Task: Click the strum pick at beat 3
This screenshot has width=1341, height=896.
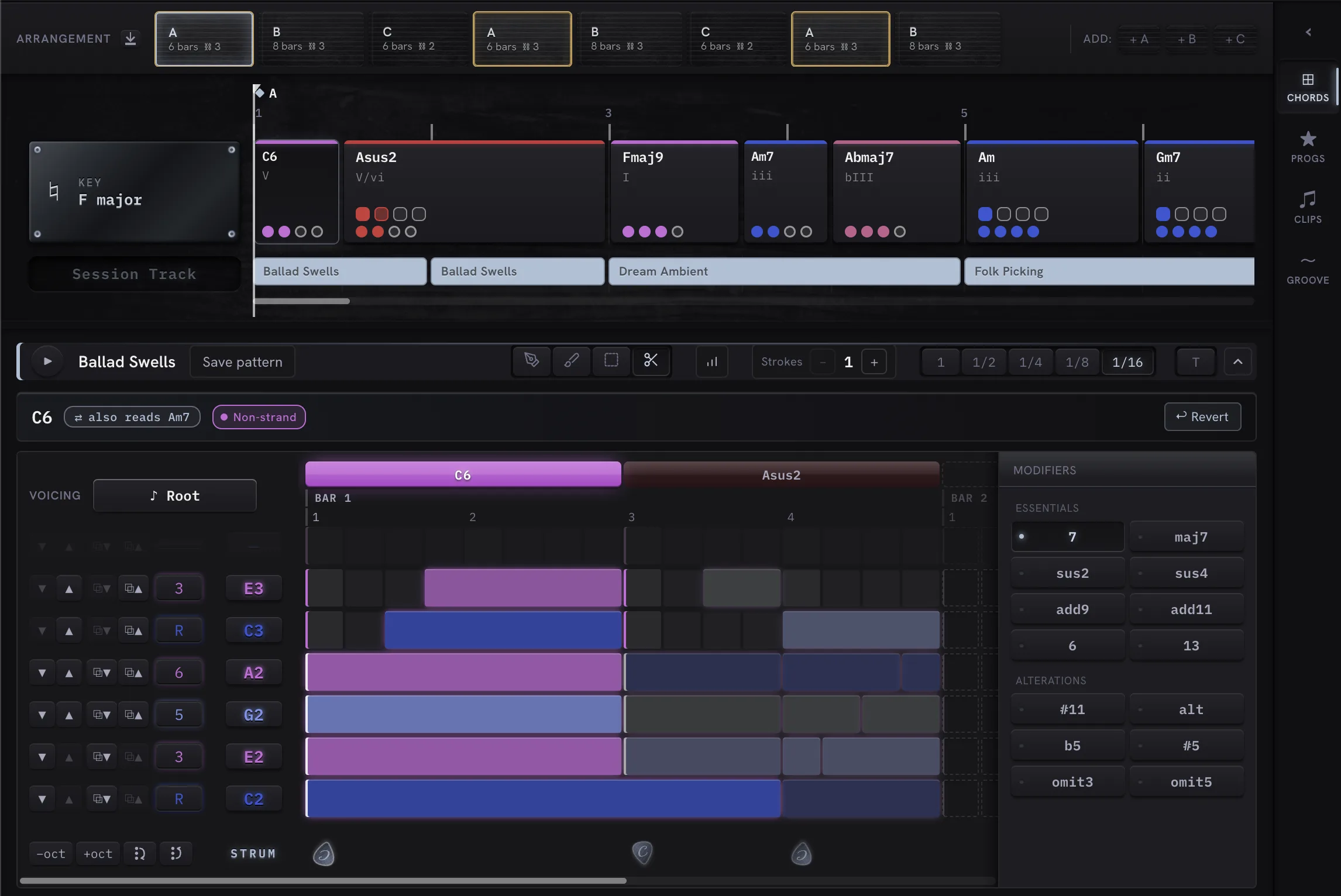Action: (642, 852)
